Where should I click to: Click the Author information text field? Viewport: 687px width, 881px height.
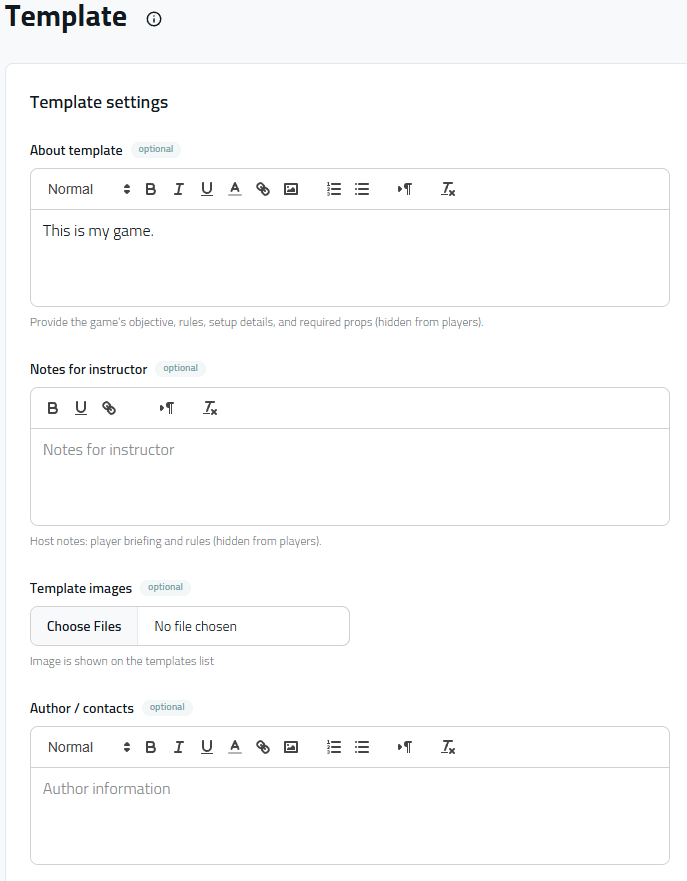pos(350,813)
